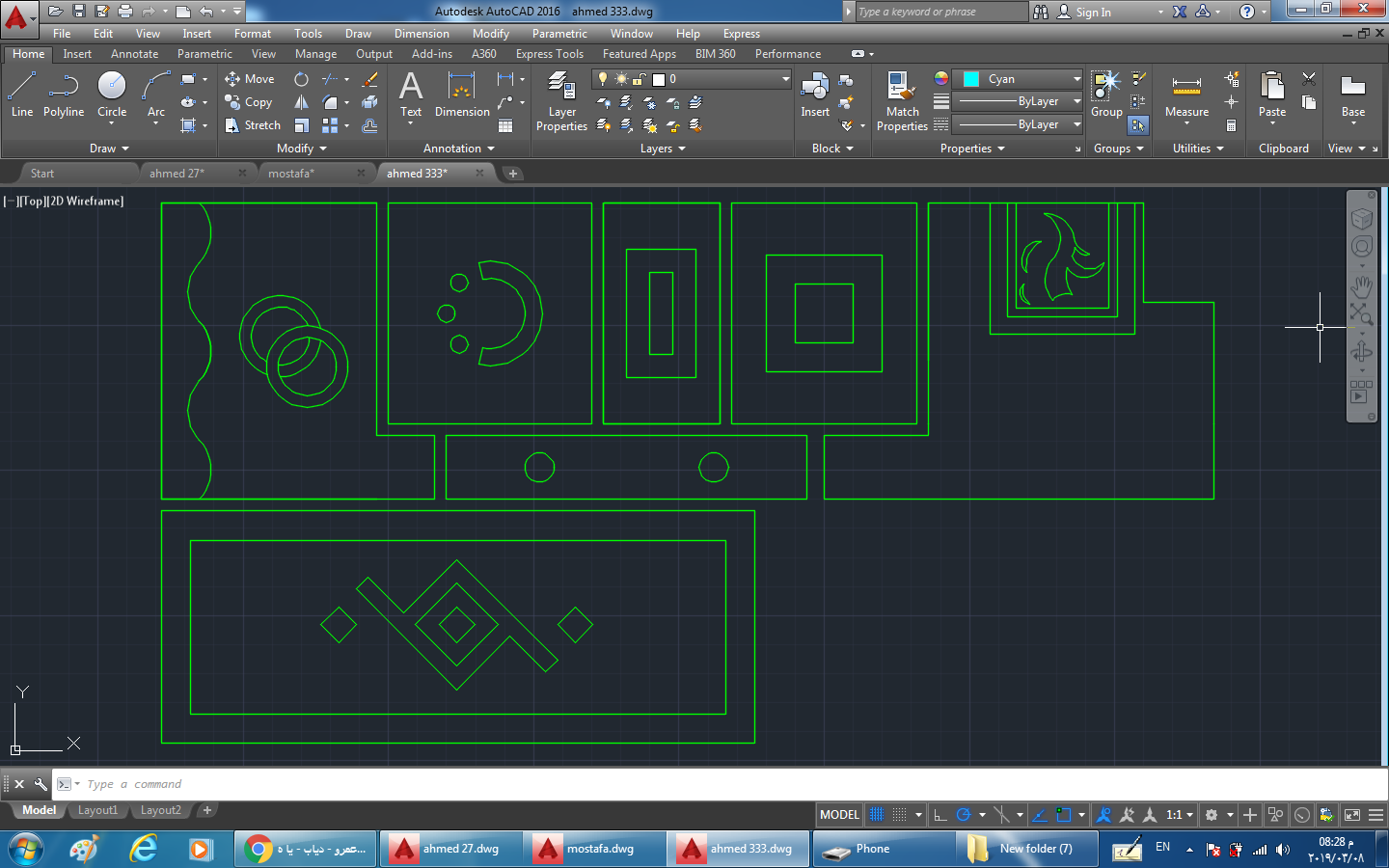Open the Dimension menu
1389x868 pixels.
pyautogui.click(x=422, y=34)
